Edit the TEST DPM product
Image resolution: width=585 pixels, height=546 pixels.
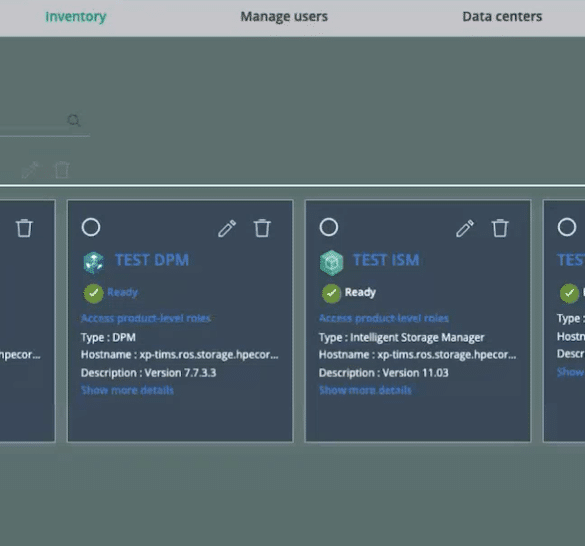click(x=227, y=228)
